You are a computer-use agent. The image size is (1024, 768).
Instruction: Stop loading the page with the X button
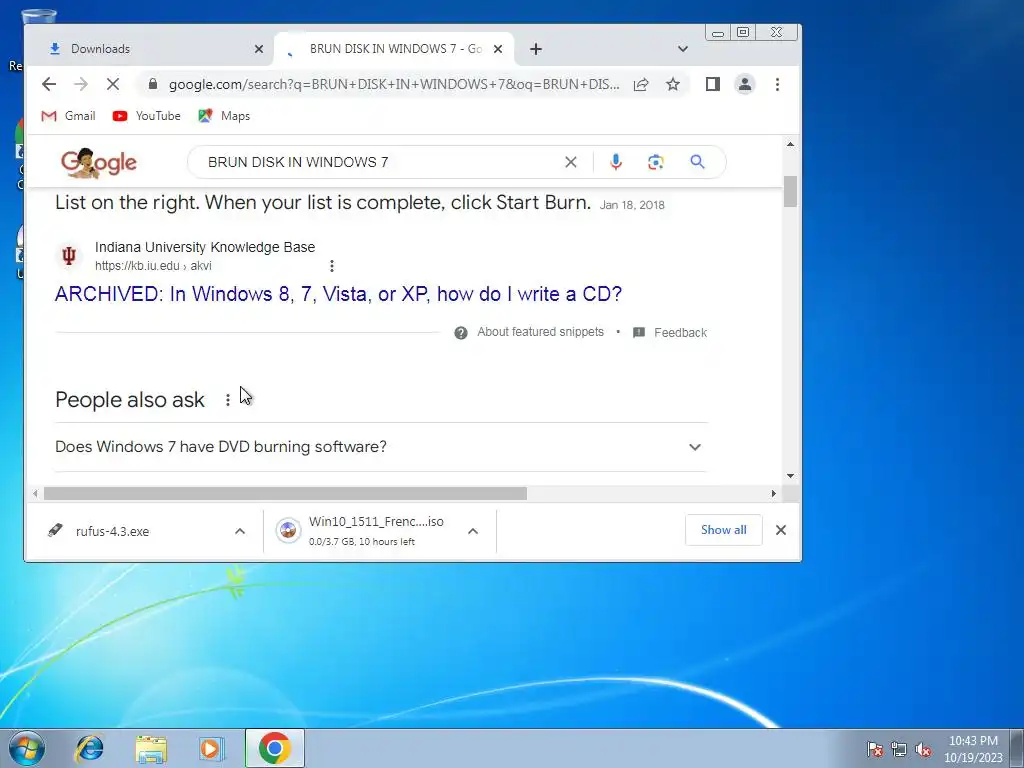pyautogui.click(x=112, y=84)
